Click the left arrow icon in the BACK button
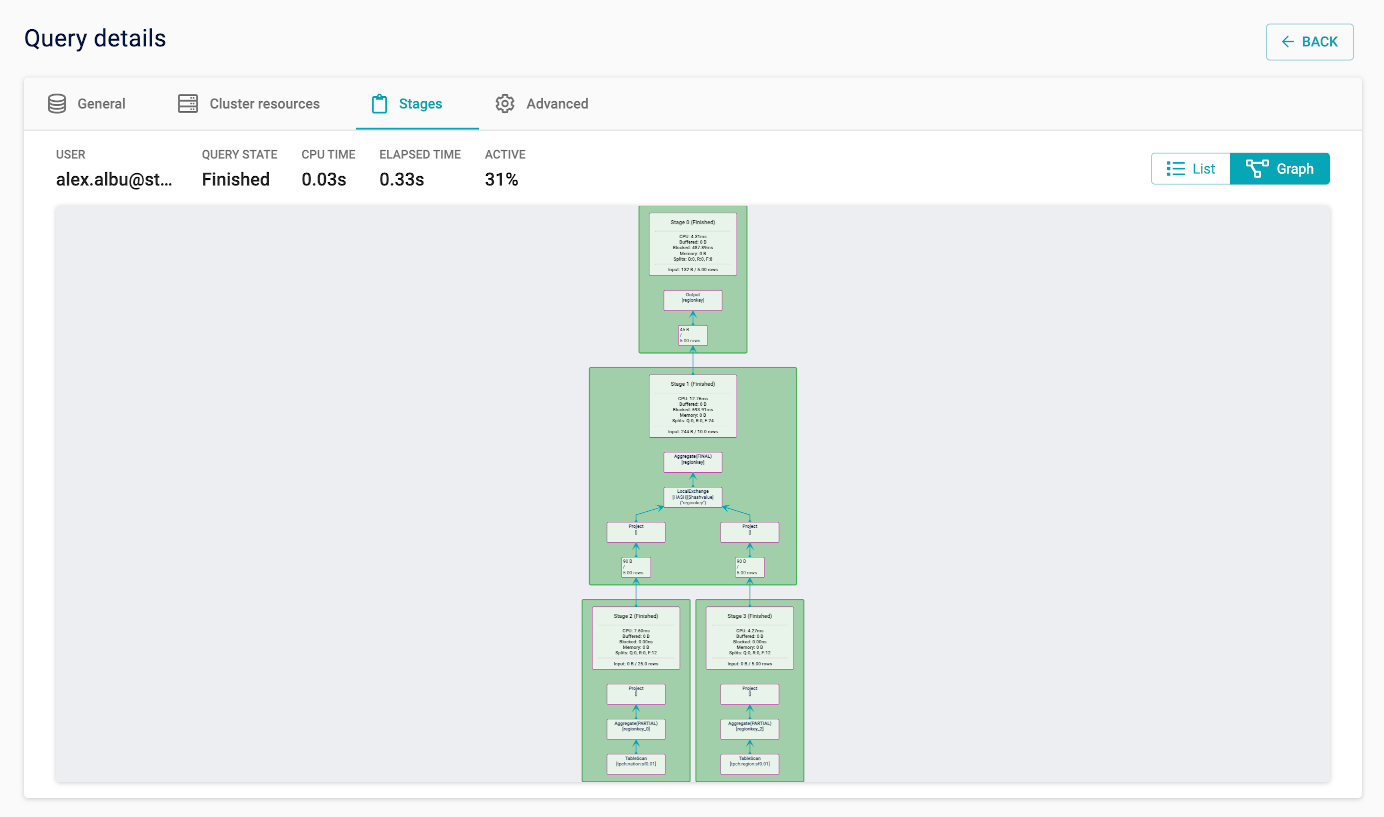Image resolution: width=1384 pixels, height=817 pixels. click(x=1287, y=41)
